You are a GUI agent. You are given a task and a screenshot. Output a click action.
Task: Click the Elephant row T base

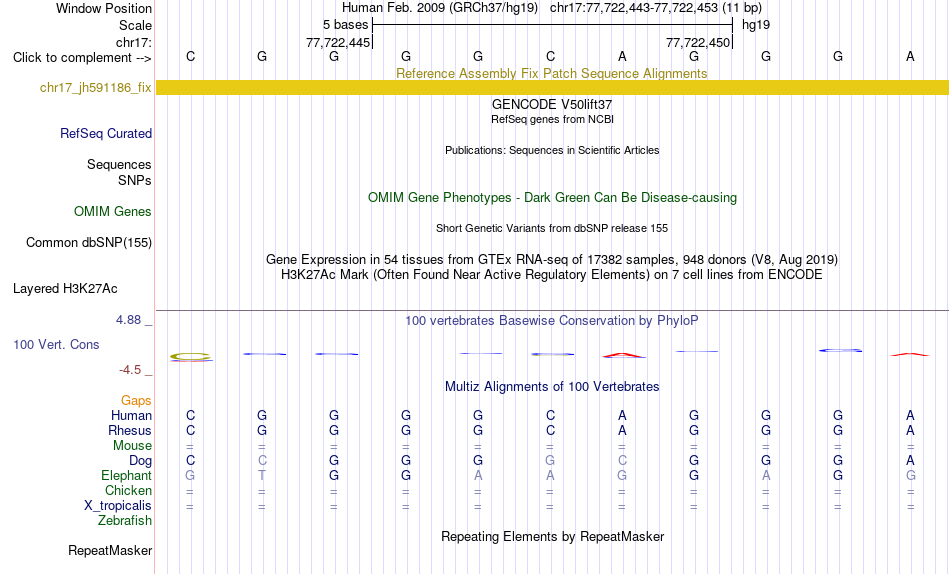tap(262, 475)
